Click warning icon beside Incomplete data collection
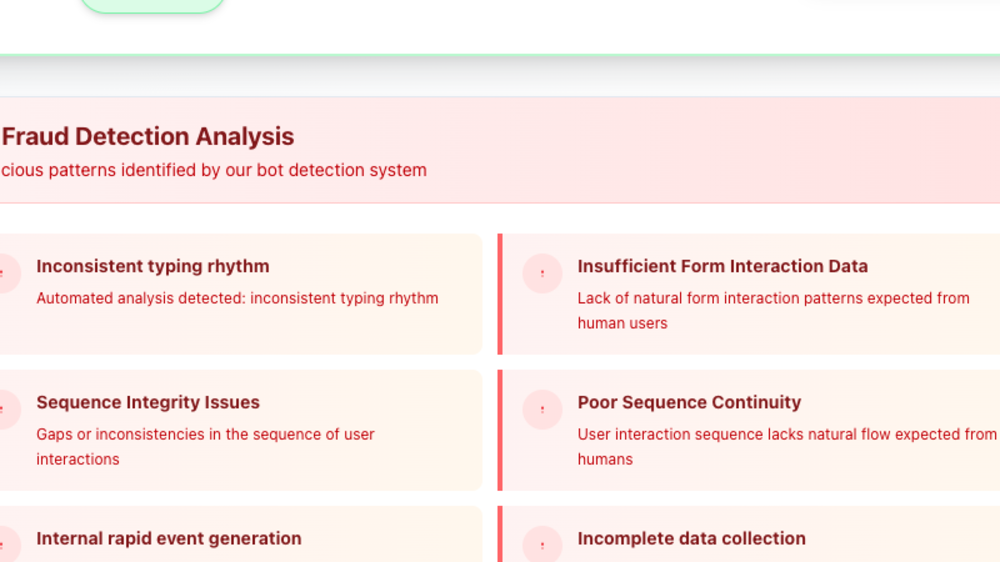 pyautogui.click(x=542, y=545)
